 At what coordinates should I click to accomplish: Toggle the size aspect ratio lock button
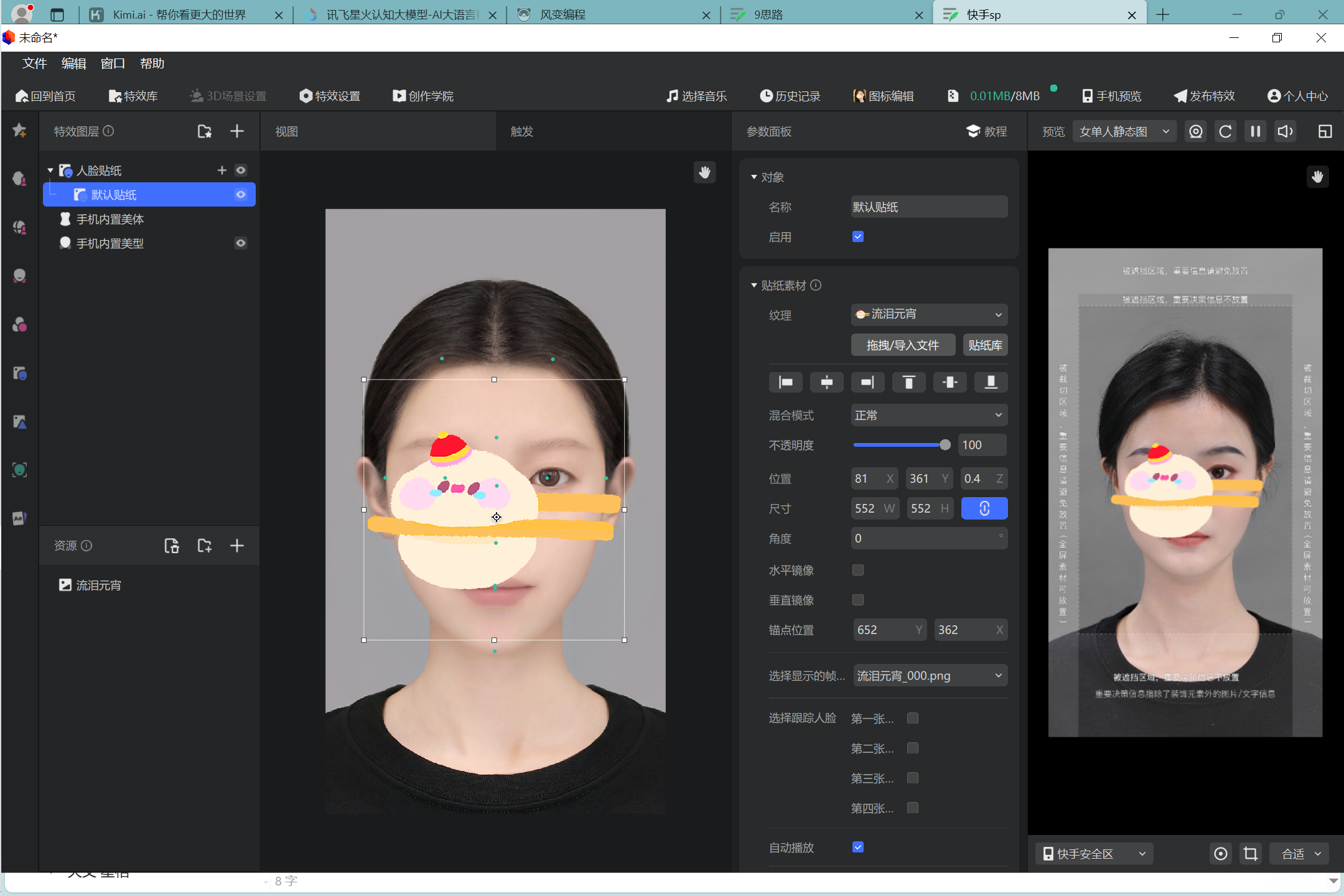[x=984, y=508]
